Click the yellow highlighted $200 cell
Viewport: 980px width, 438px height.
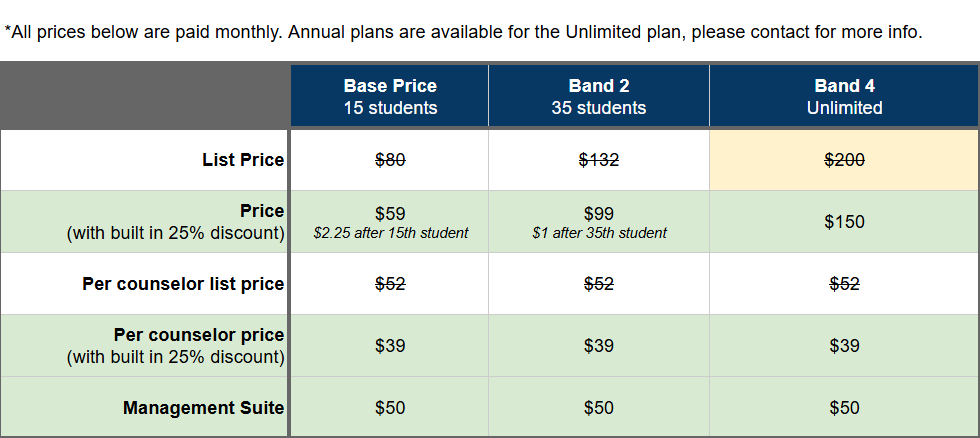844,160
